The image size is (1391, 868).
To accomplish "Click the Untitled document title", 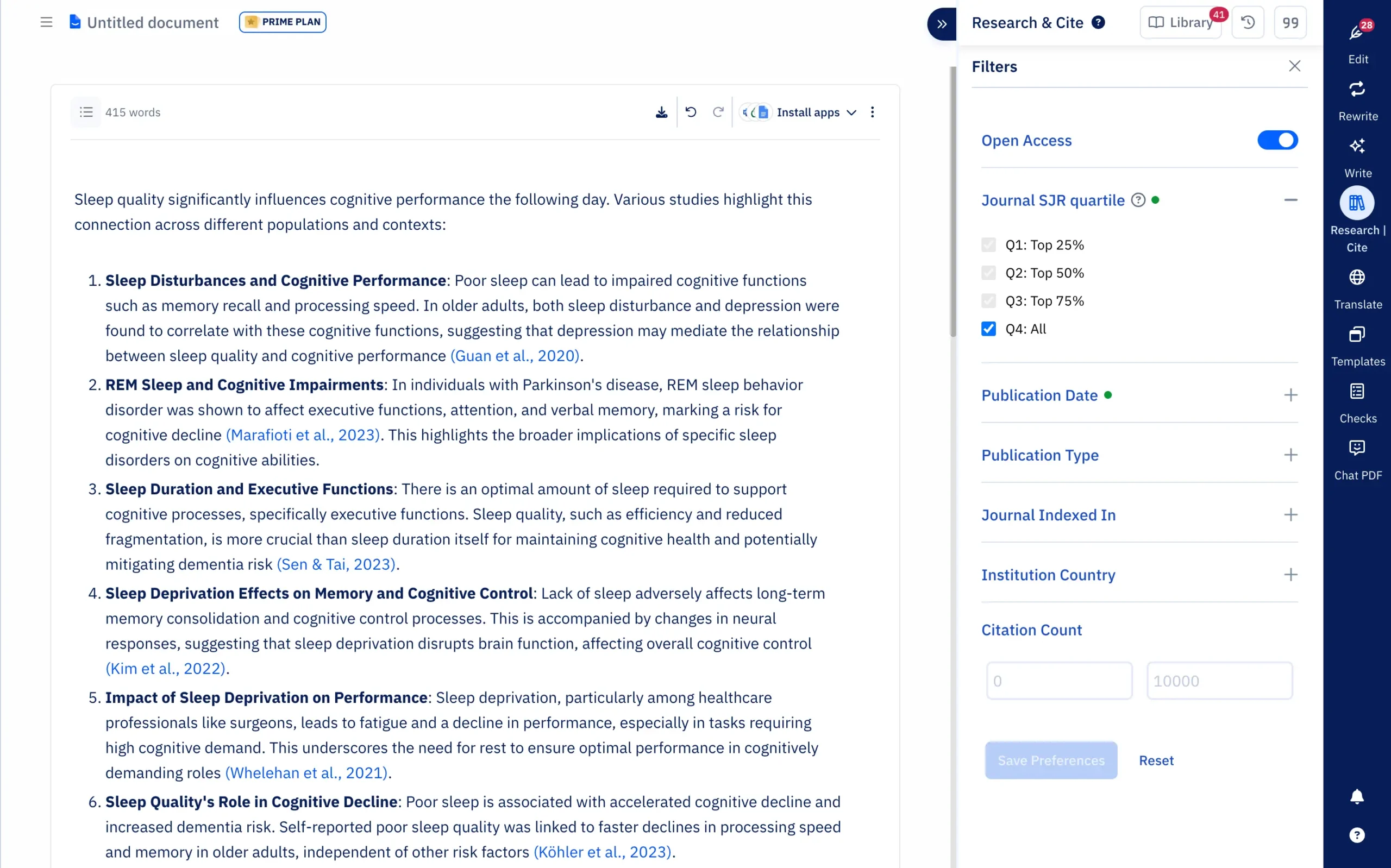I will click(x=153, y=22).
